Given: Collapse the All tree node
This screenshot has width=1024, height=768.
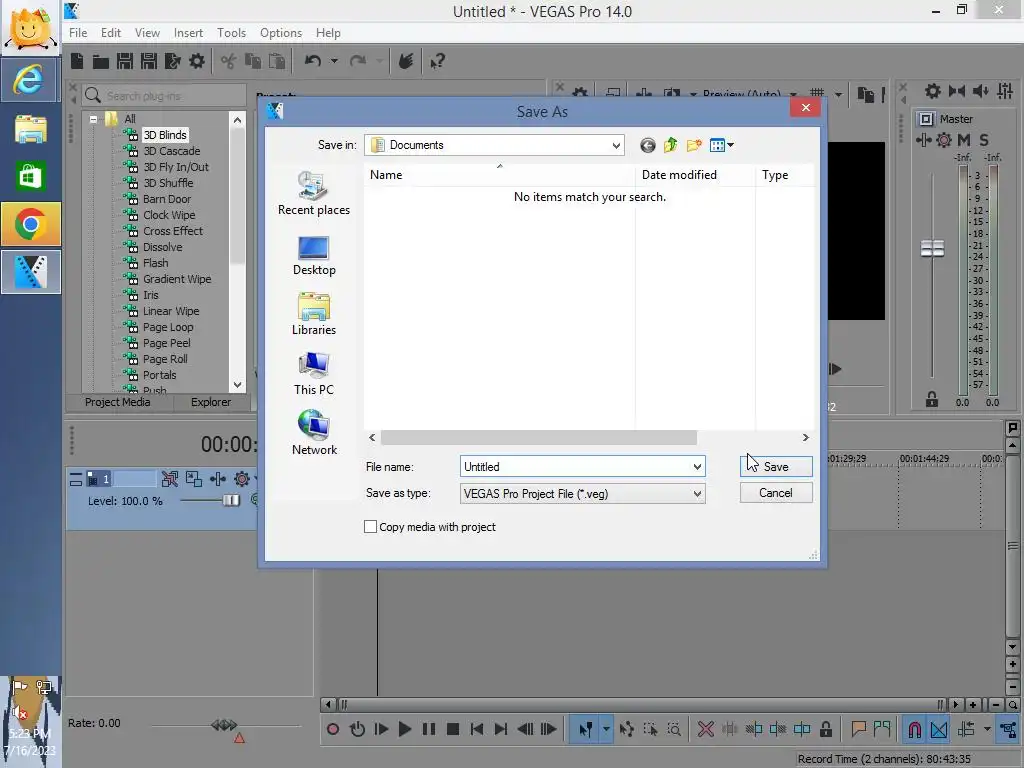Looking at the screenshot, I should 93,119.
